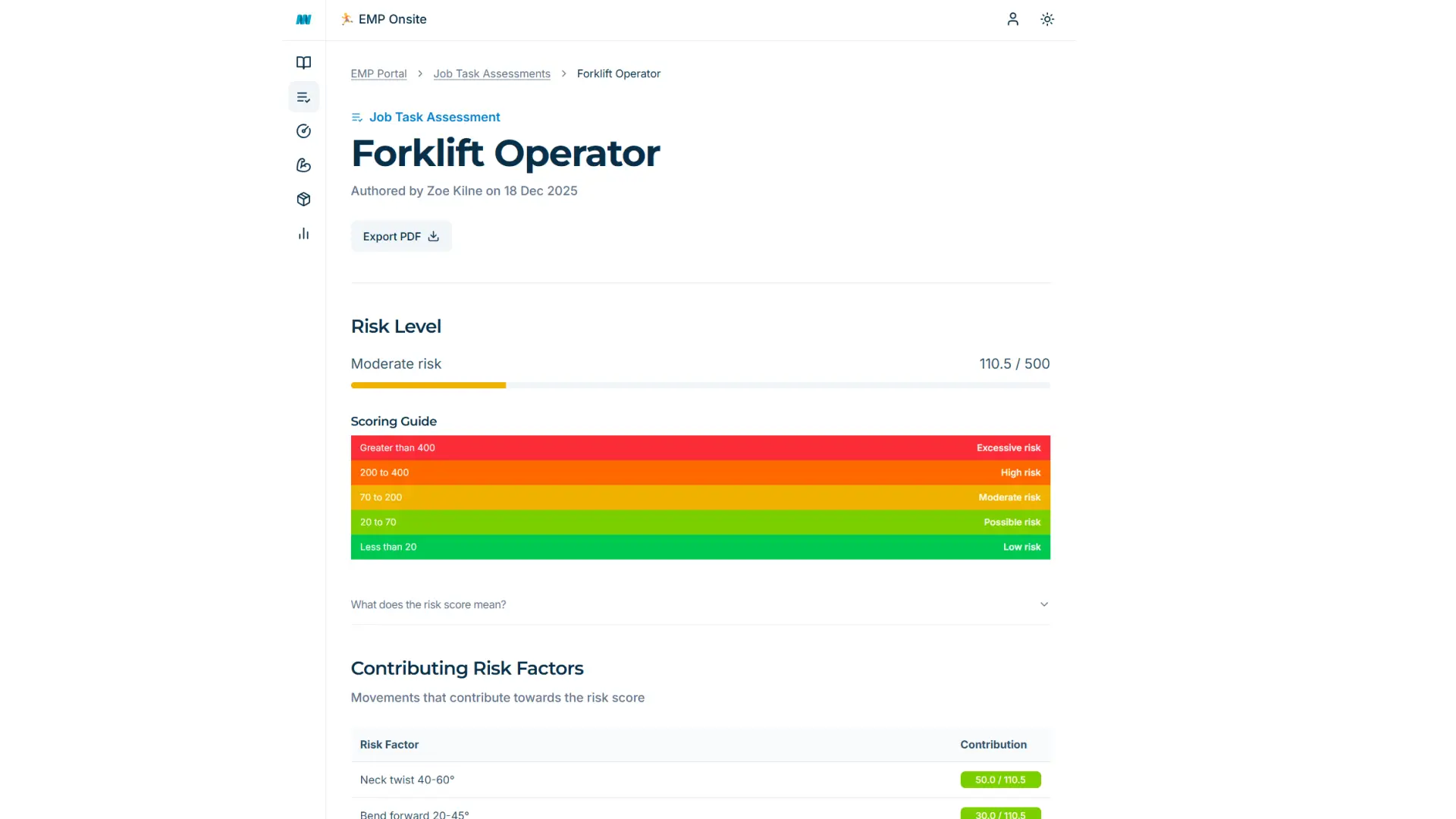Open the gauge icon in sidebar
The height and width of the screenshot is (819, 1456).
point(303,131)
